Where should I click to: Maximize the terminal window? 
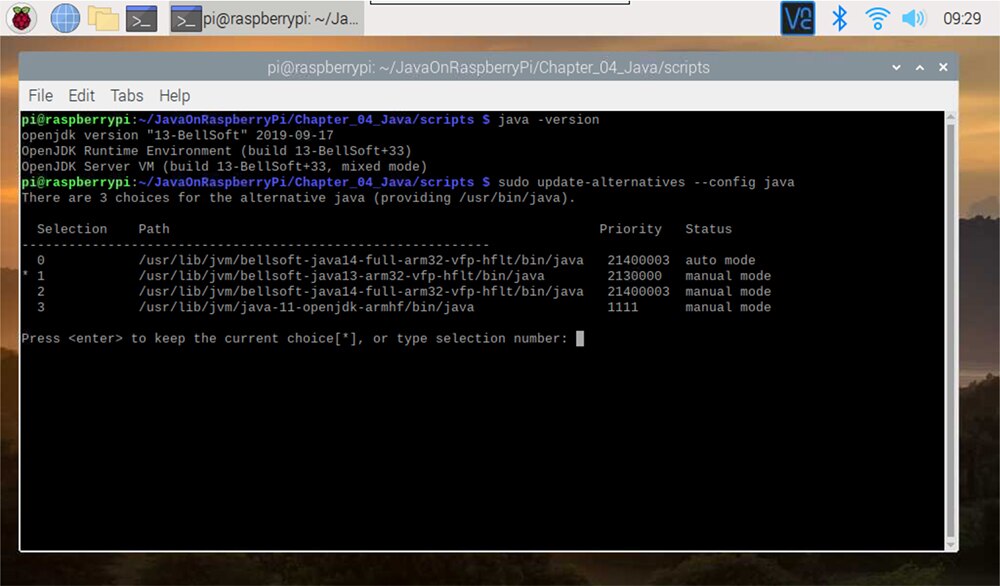[920, 67]
